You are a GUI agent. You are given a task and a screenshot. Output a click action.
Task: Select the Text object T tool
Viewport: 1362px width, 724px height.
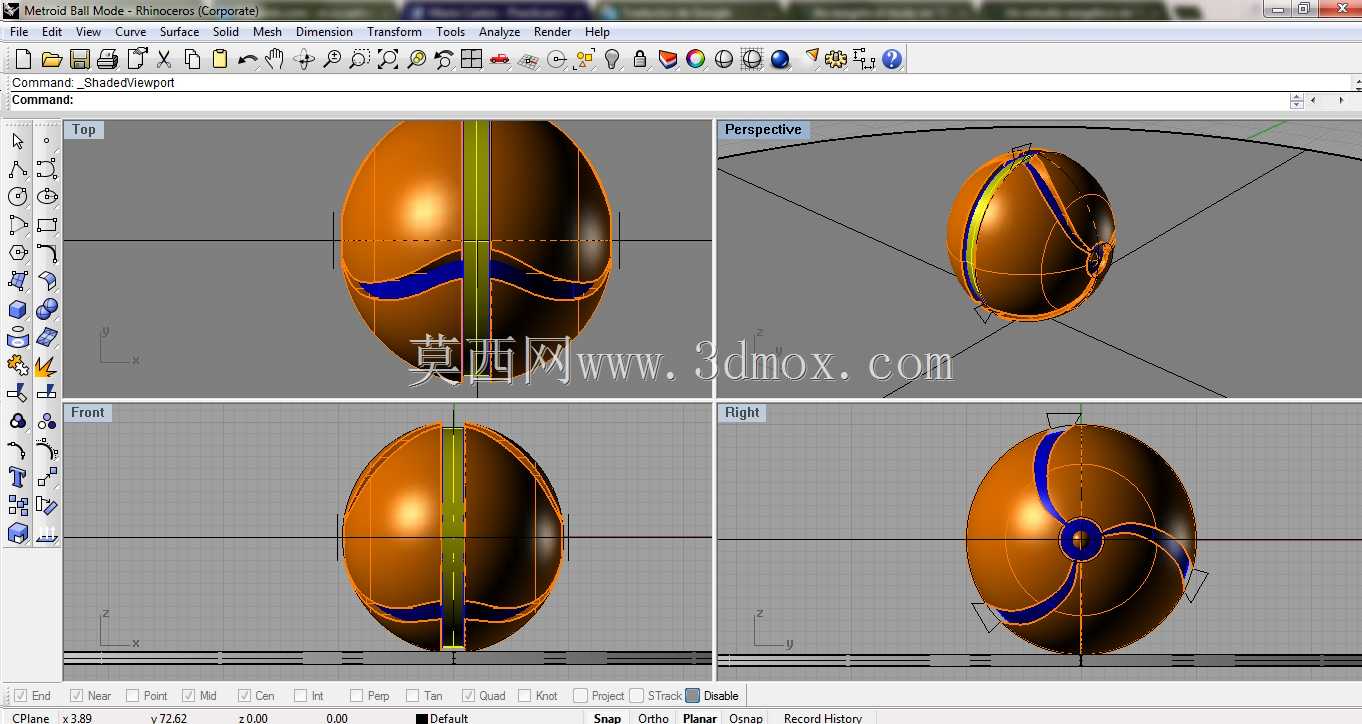(18, 478)
